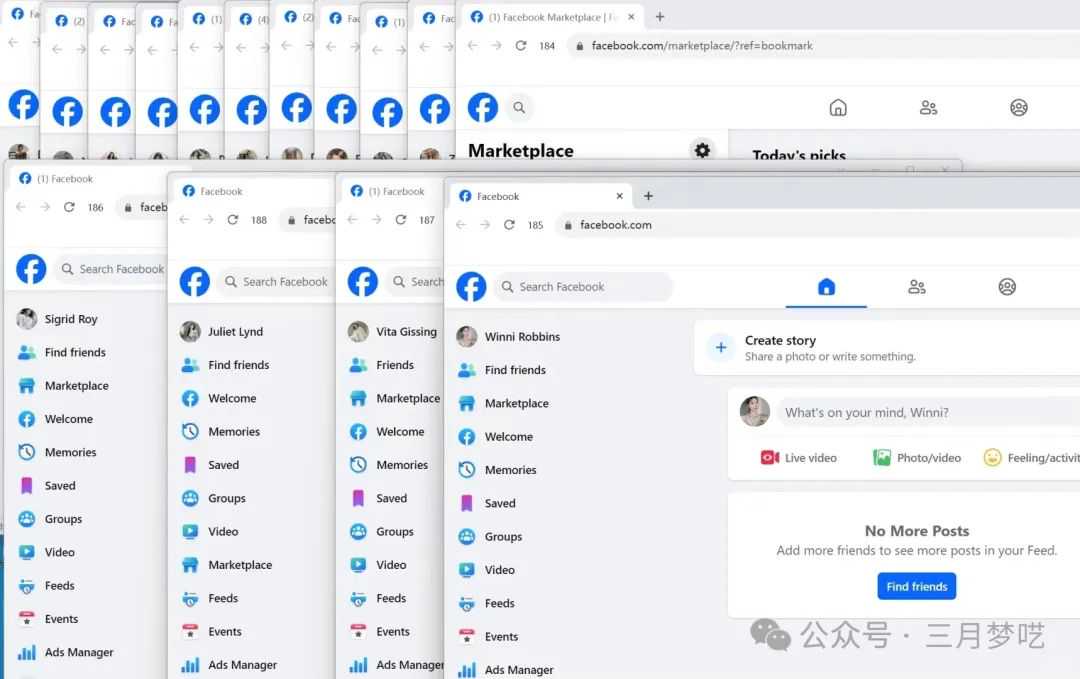This screenshot has height=679, width=1080.
Task: Select Welcome in Vita Gissing's sidebar
Action: (386, 432)
